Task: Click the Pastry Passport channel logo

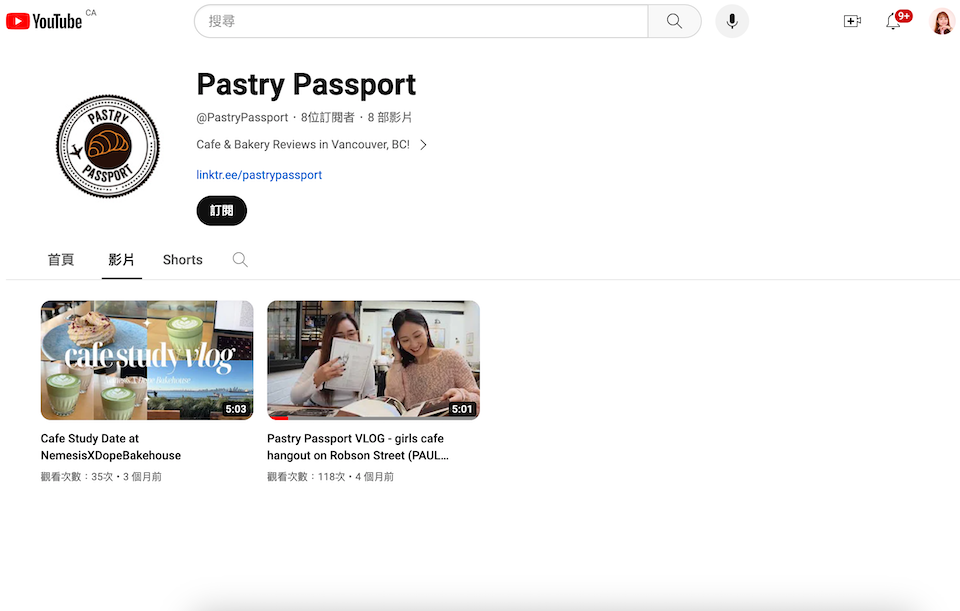Action: pyautogui.click(x=108, y=148)
